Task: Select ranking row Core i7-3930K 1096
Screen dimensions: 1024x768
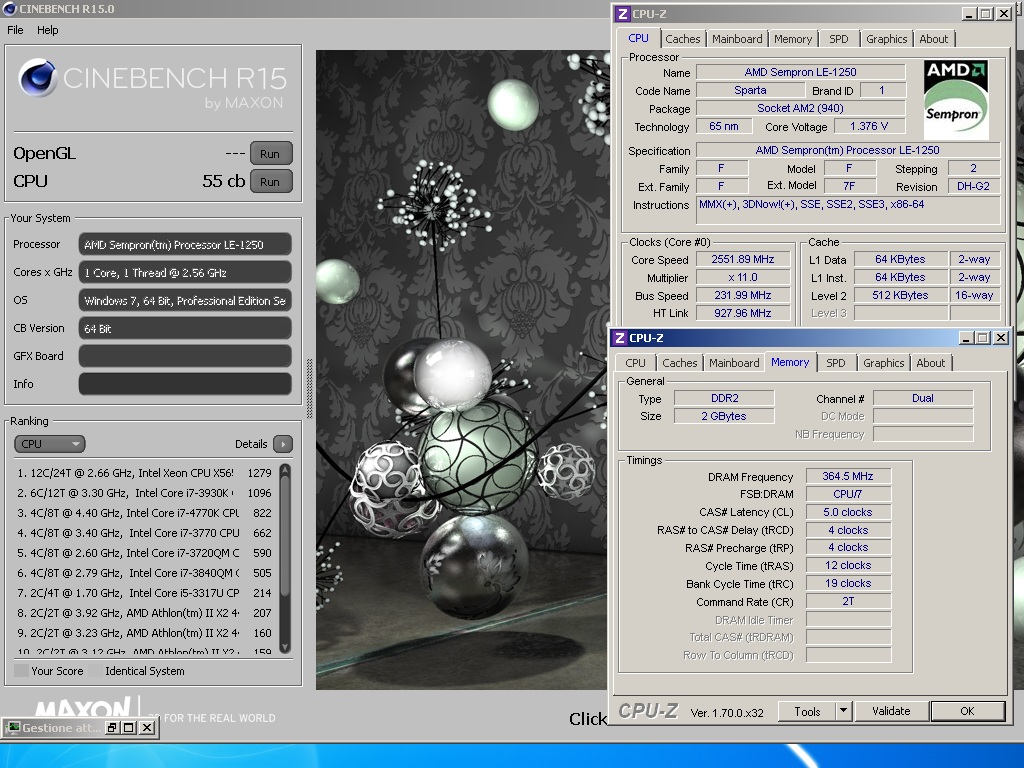Action: [145, 493]
